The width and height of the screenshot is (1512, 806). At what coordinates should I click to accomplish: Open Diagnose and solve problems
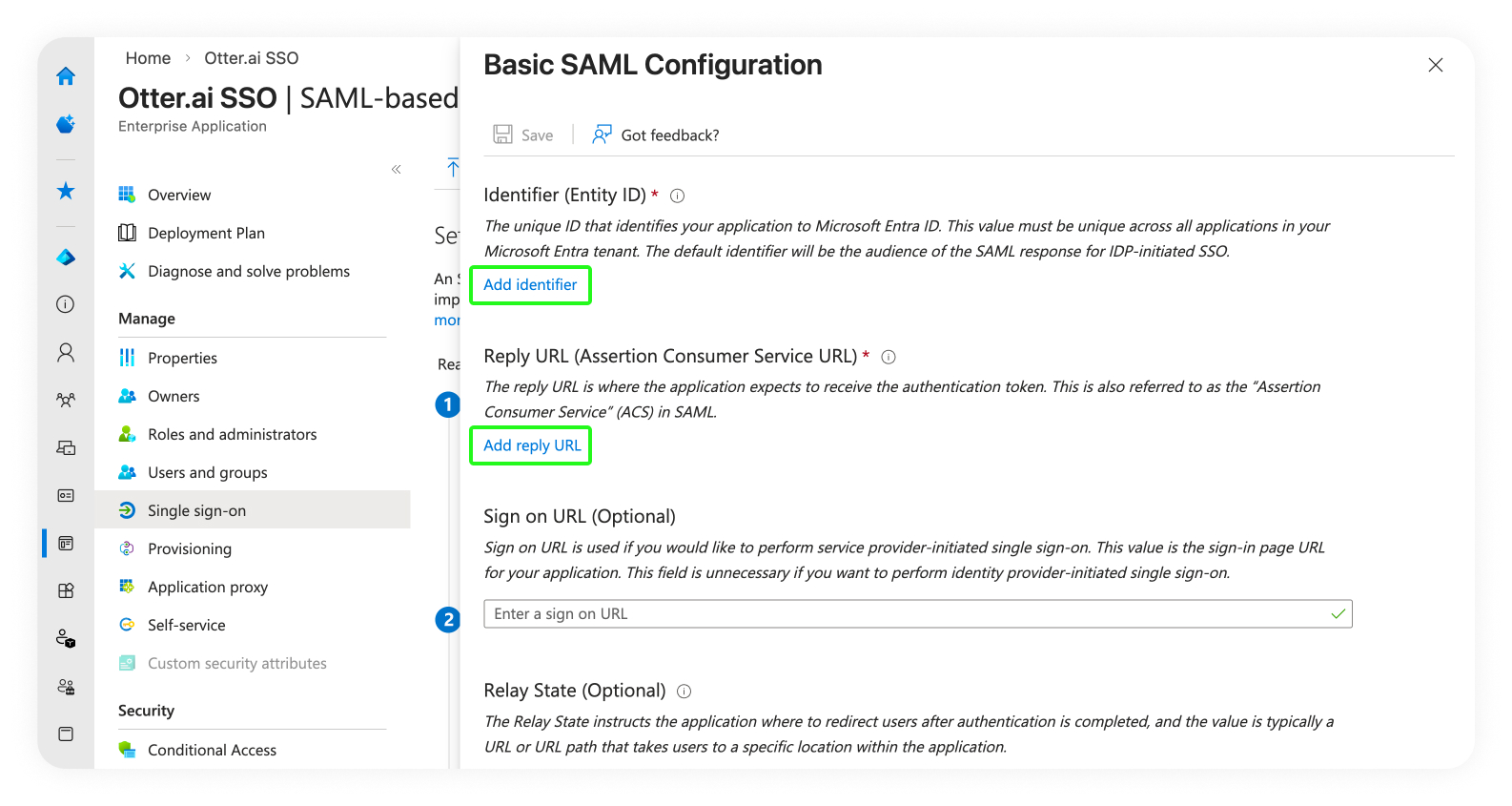point(248,272)
